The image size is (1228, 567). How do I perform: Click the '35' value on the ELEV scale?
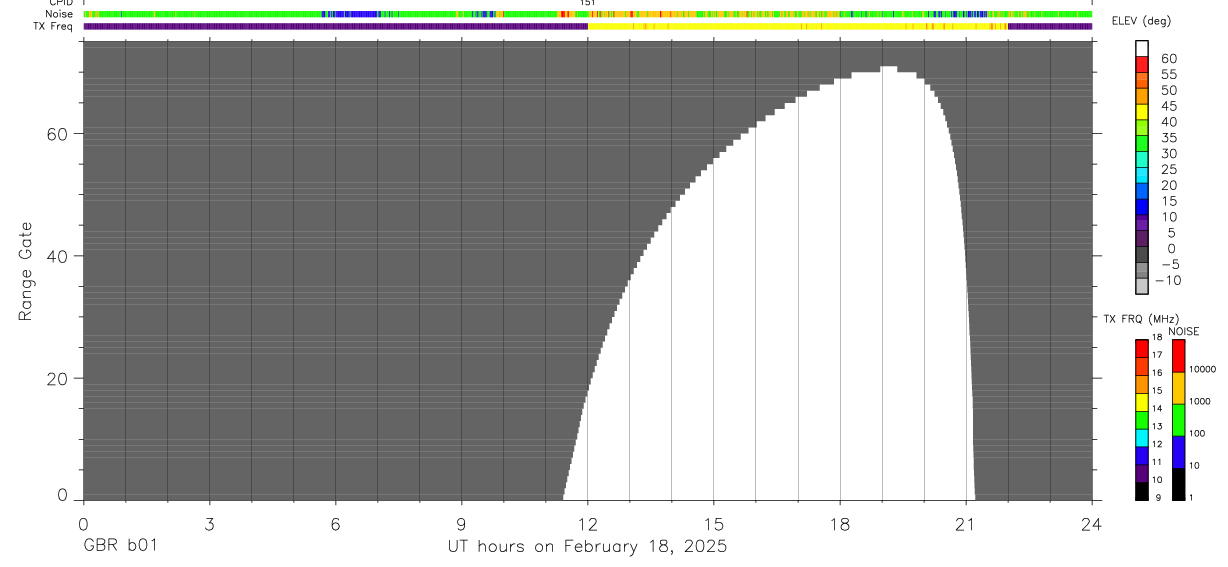1168,137
